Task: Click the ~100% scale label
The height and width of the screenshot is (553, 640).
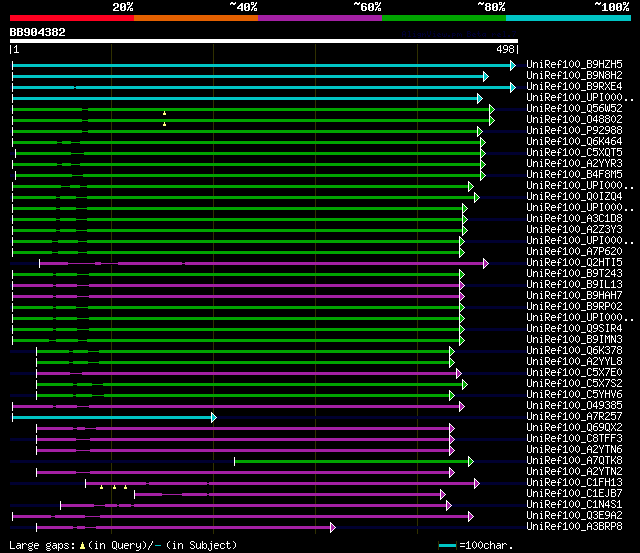Action: click(x=611, y=7)
